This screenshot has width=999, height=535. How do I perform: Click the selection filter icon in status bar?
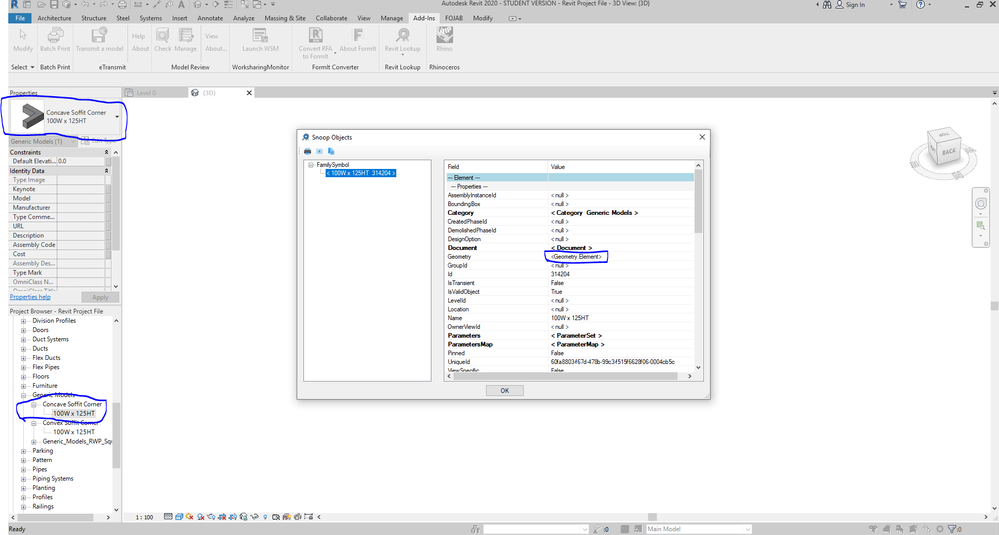click(x=954, y=529)
